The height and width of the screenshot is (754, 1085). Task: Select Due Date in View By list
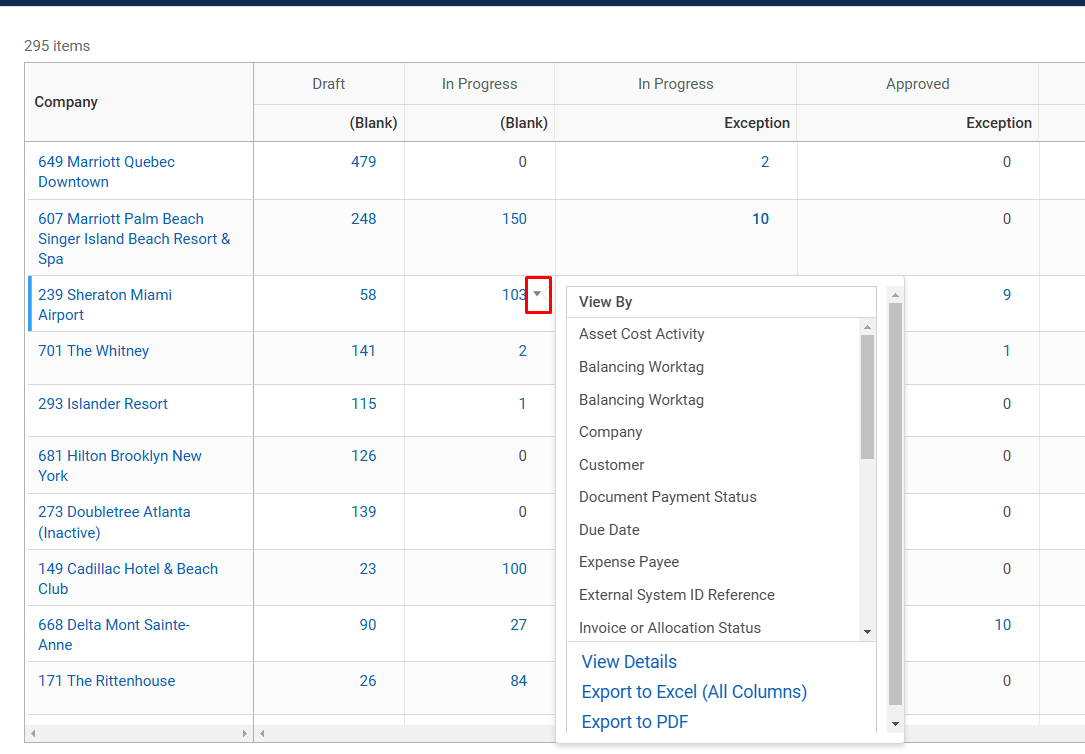tap(609, 530)
